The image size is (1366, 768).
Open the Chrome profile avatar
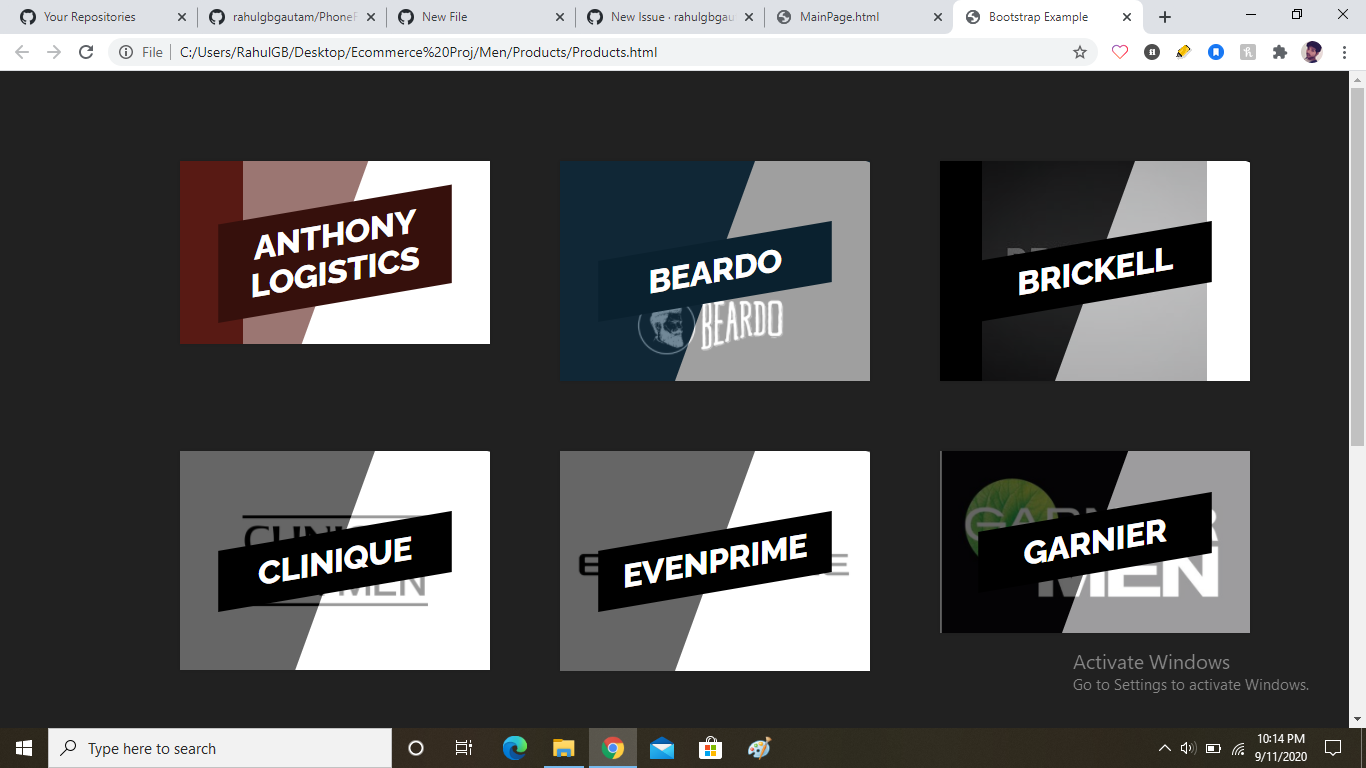click(x=1312, y=52)
